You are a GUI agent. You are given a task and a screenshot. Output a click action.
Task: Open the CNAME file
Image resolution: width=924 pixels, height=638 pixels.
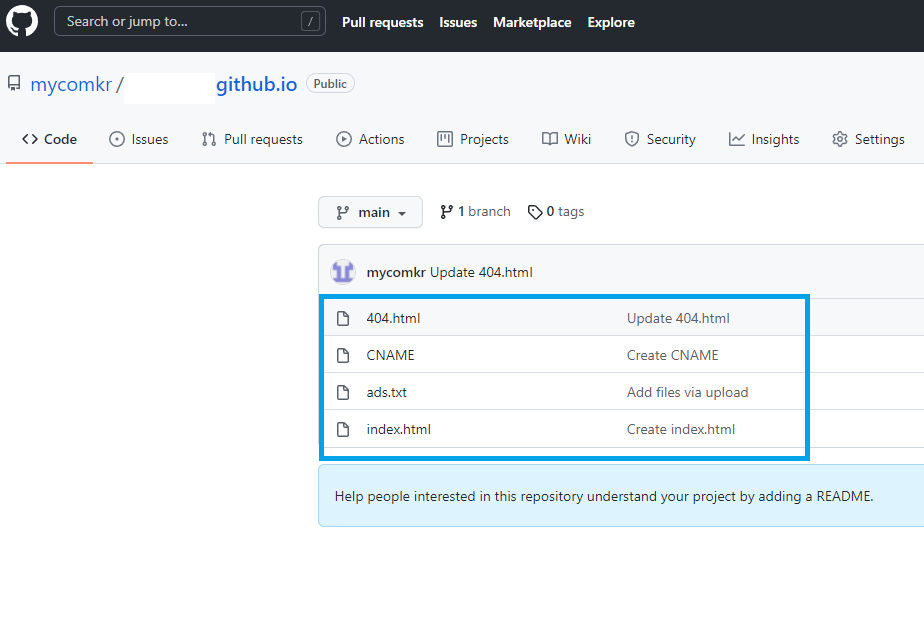[x=390, y=355]
